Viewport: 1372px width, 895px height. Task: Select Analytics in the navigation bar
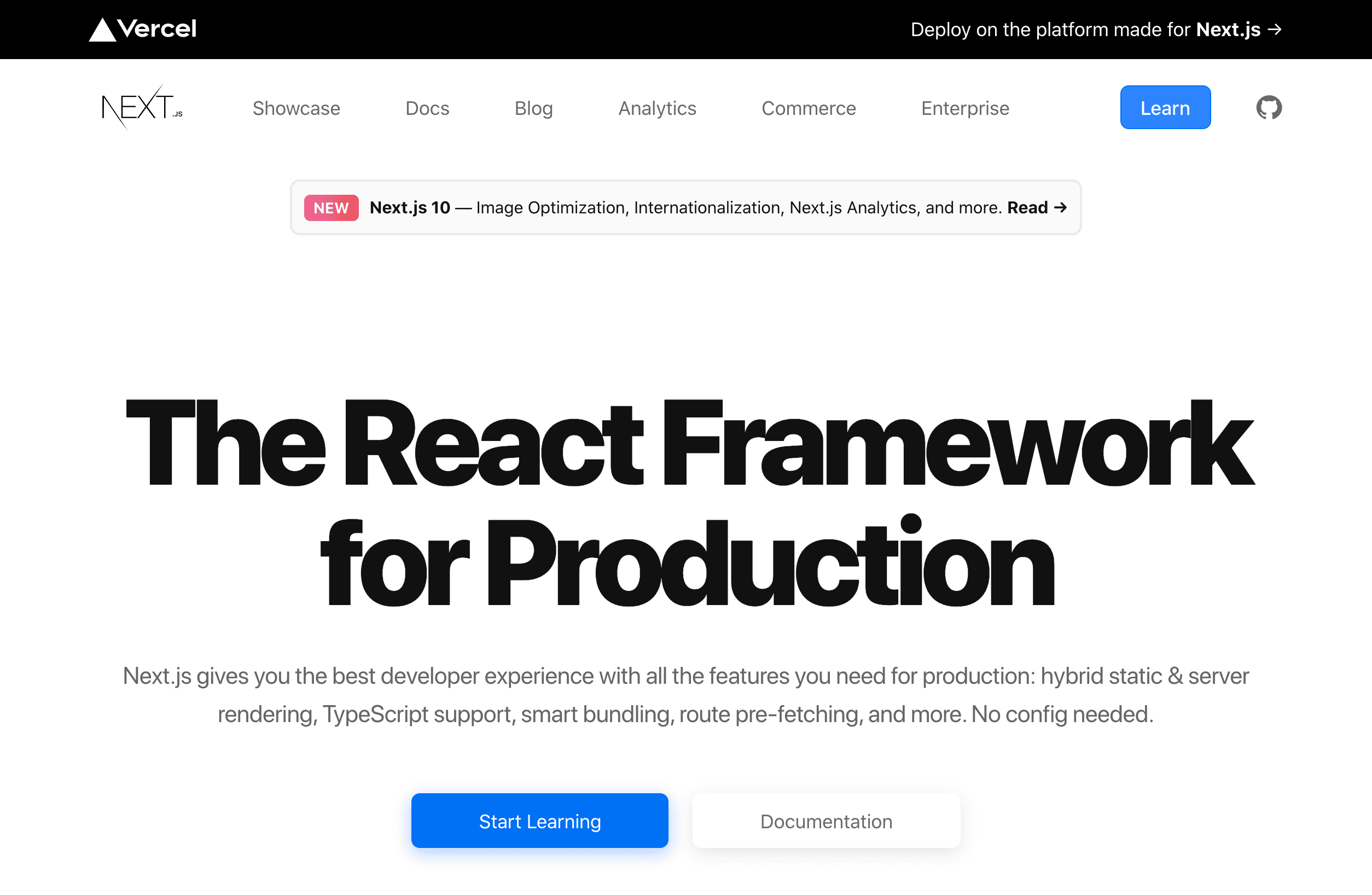click(657, 108)
